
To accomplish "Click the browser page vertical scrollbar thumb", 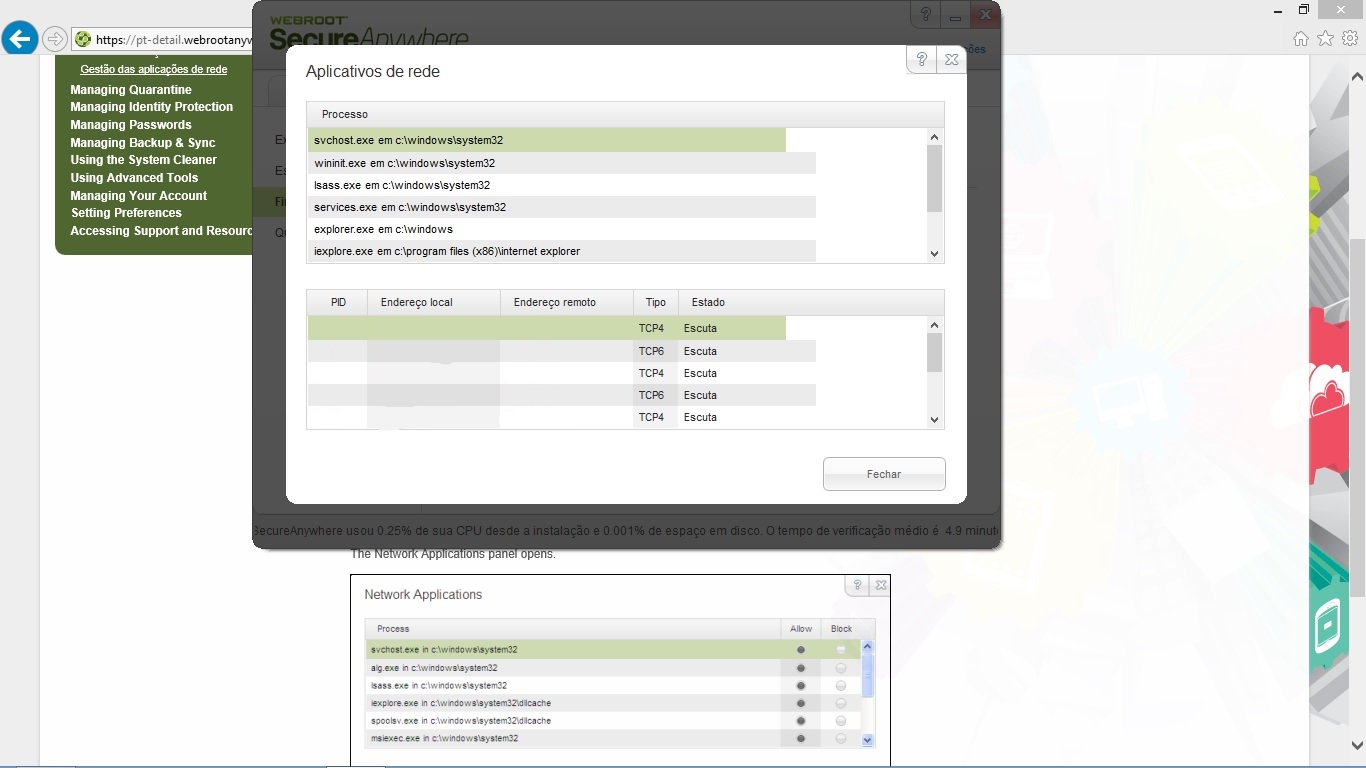I will [x=1358, y=417].
